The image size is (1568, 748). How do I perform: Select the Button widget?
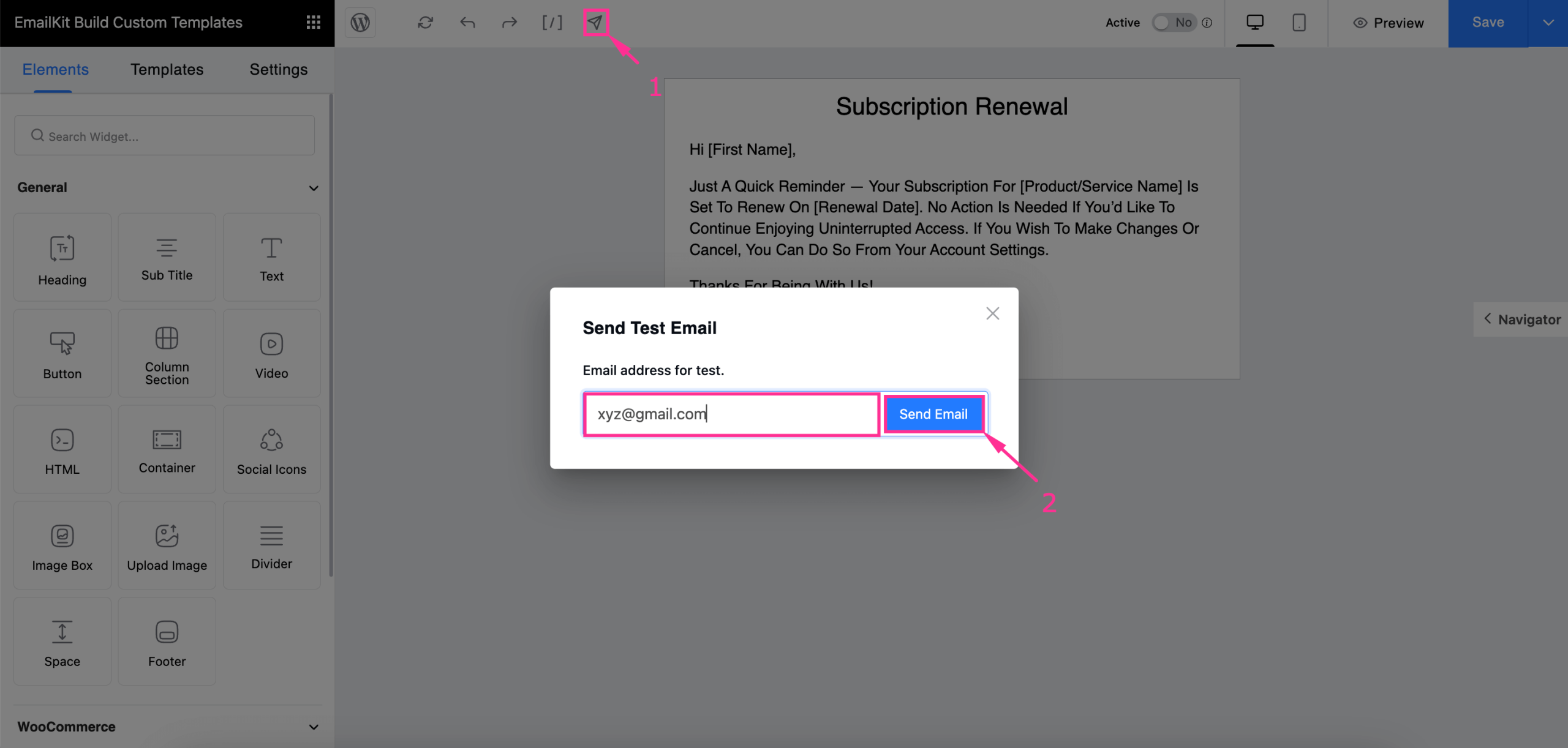(62, 353)
